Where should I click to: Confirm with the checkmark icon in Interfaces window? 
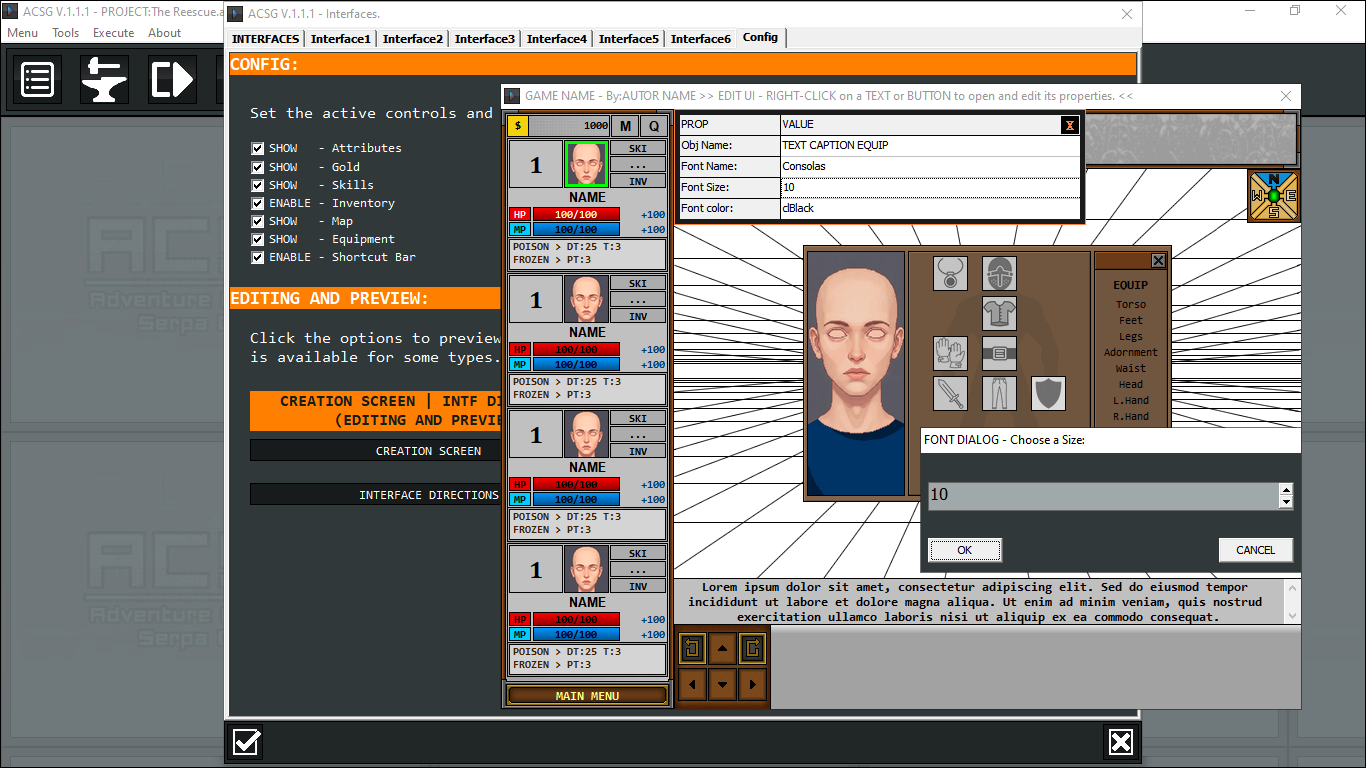[x=247, y=742]
